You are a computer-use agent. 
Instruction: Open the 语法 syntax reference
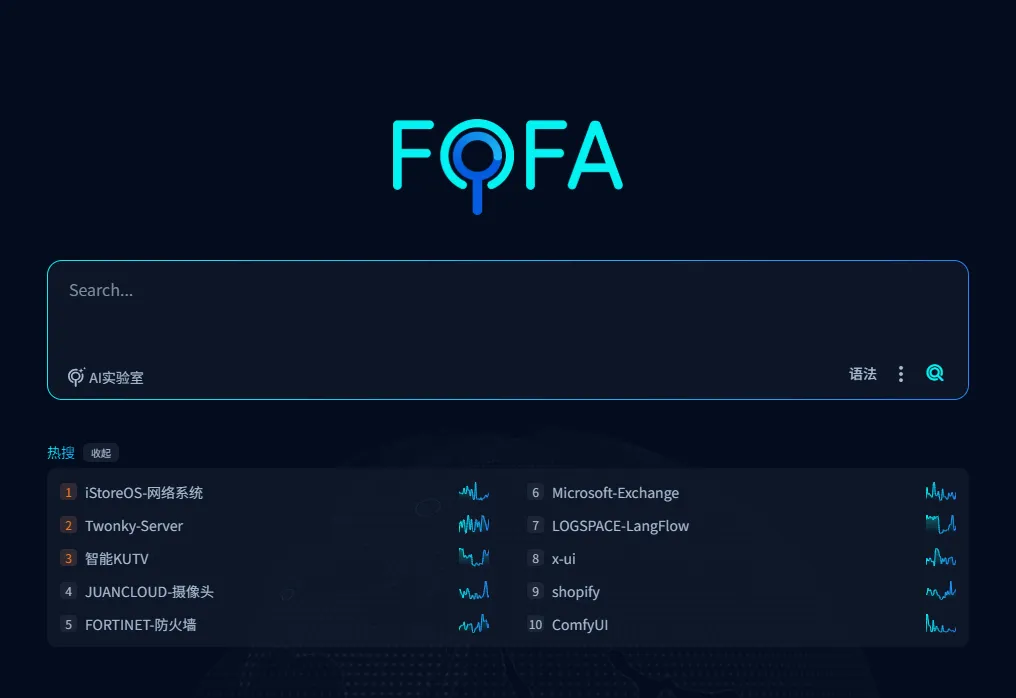(x=862, y=373)
